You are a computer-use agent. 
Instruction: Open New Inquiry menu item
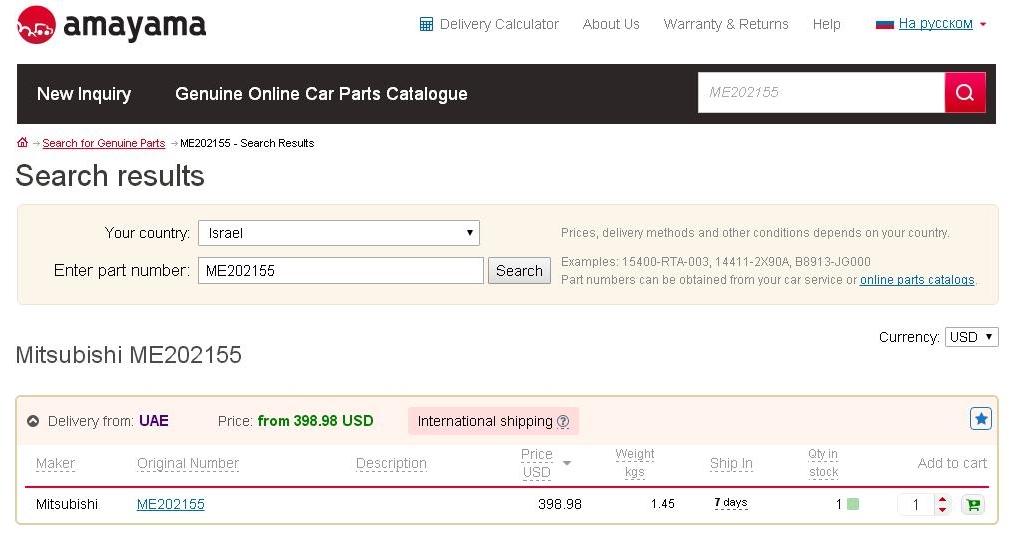[84, 94]
